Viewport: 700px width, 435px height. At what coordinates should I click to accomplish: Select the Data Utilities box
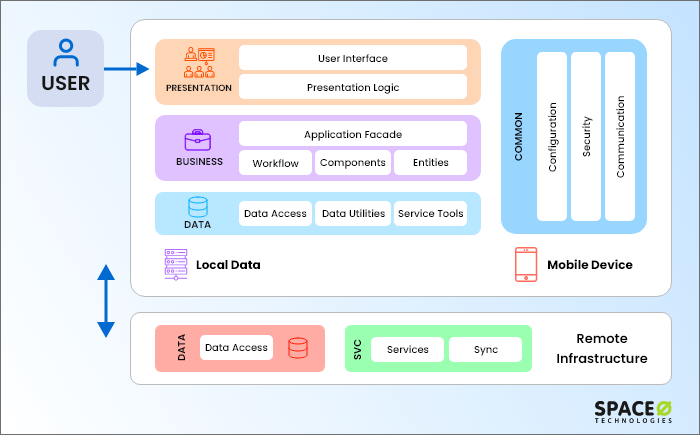[353, 213]
